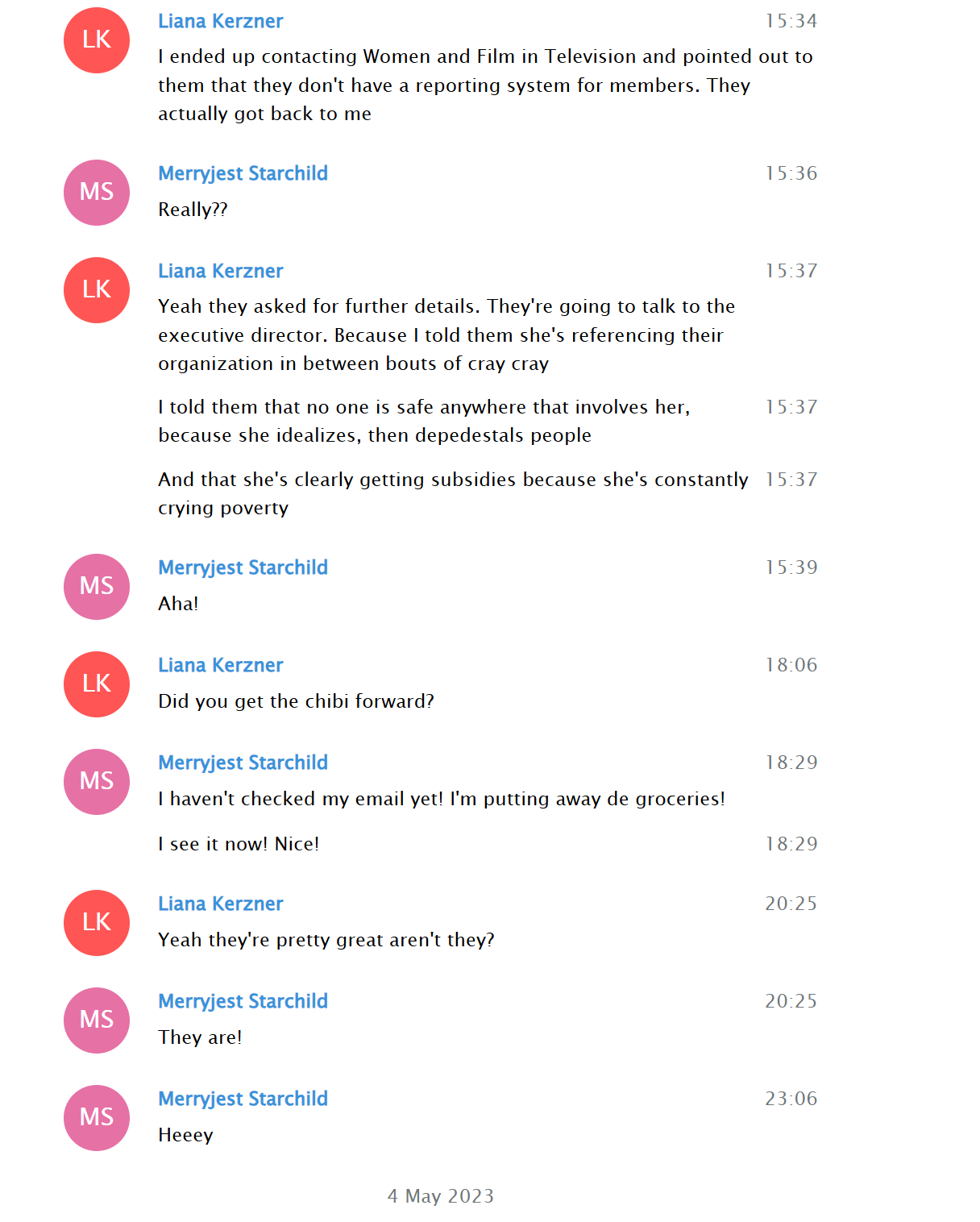Click Merryjest Starchild name above 'Really??'

(x=243, y=173)
